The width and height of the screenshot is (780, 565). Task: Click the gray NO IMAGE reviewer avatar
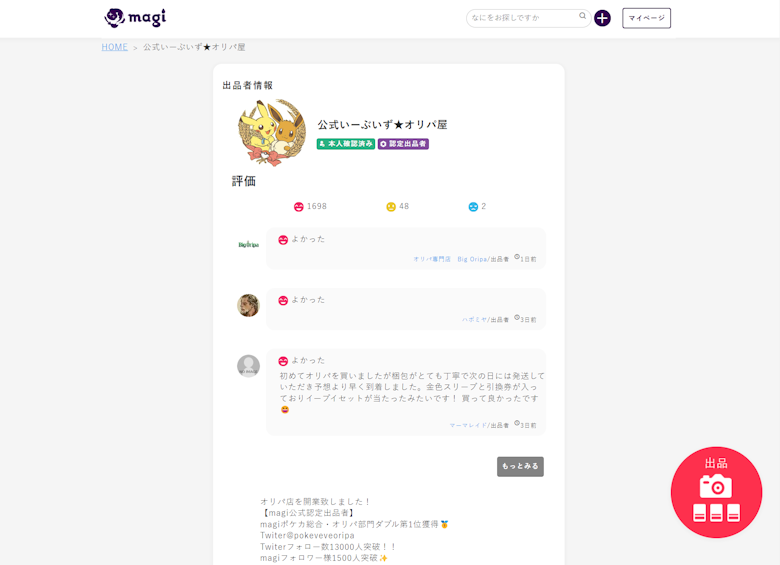(248, 366)
